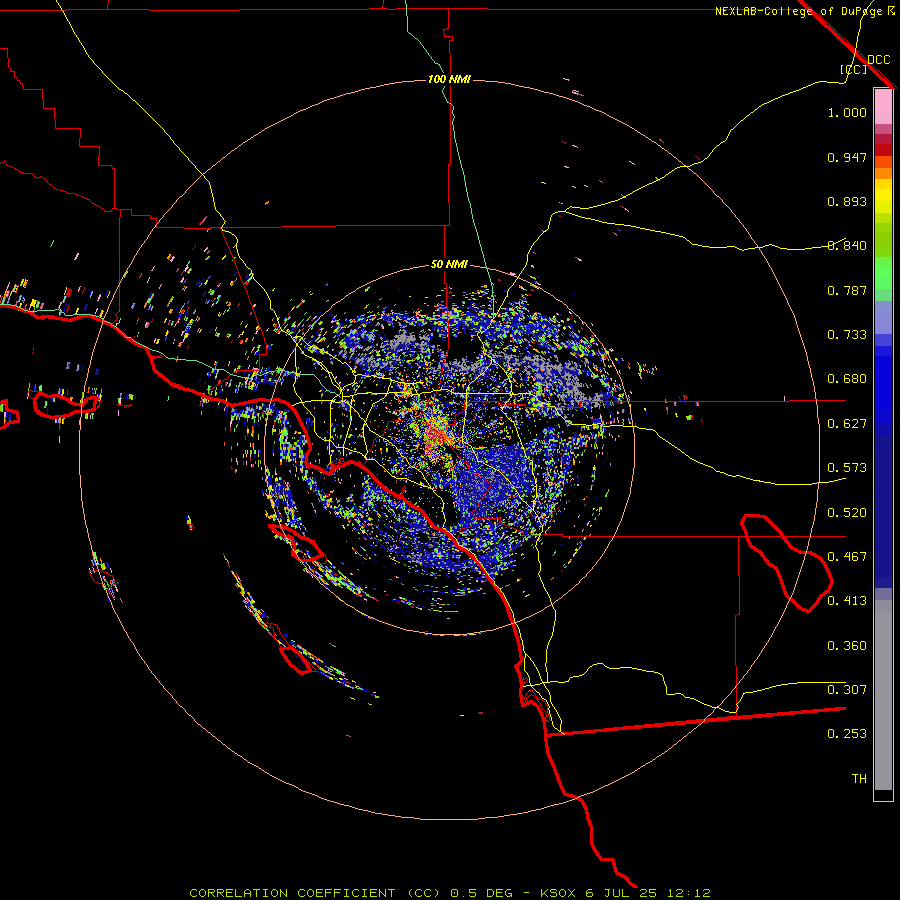Select the 0.253 legend value
The image size is (900, 900).
[847, 734]
